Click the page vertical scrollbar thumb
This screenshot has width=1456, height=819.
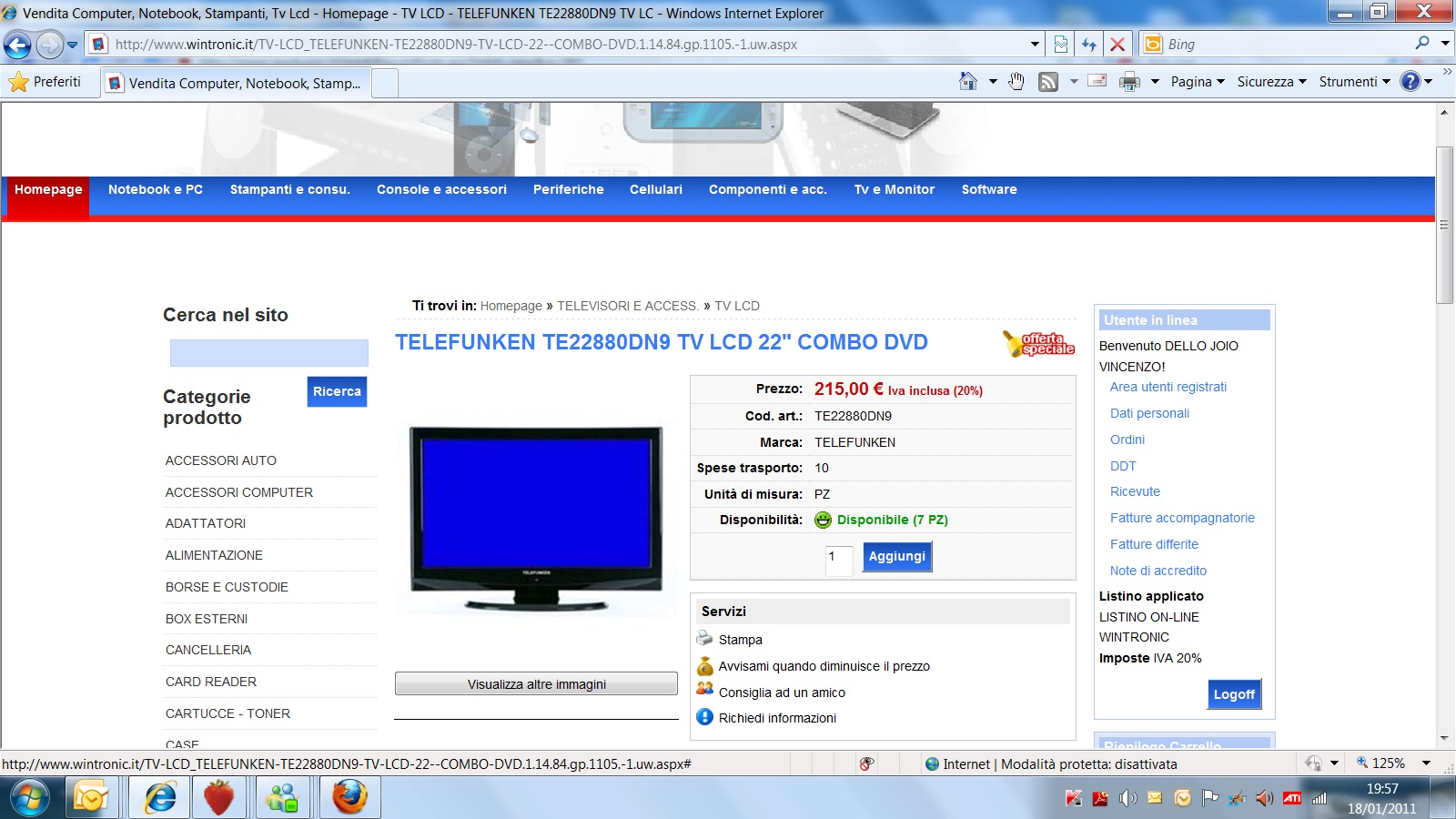(x=1444, y=225)
